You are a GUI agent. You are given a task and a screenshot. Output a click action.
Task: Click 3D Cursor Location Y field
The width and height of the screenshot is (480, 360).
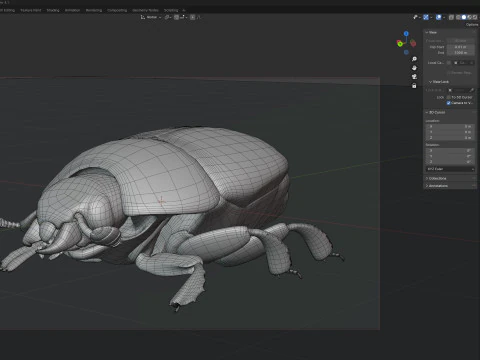point(450,132)
